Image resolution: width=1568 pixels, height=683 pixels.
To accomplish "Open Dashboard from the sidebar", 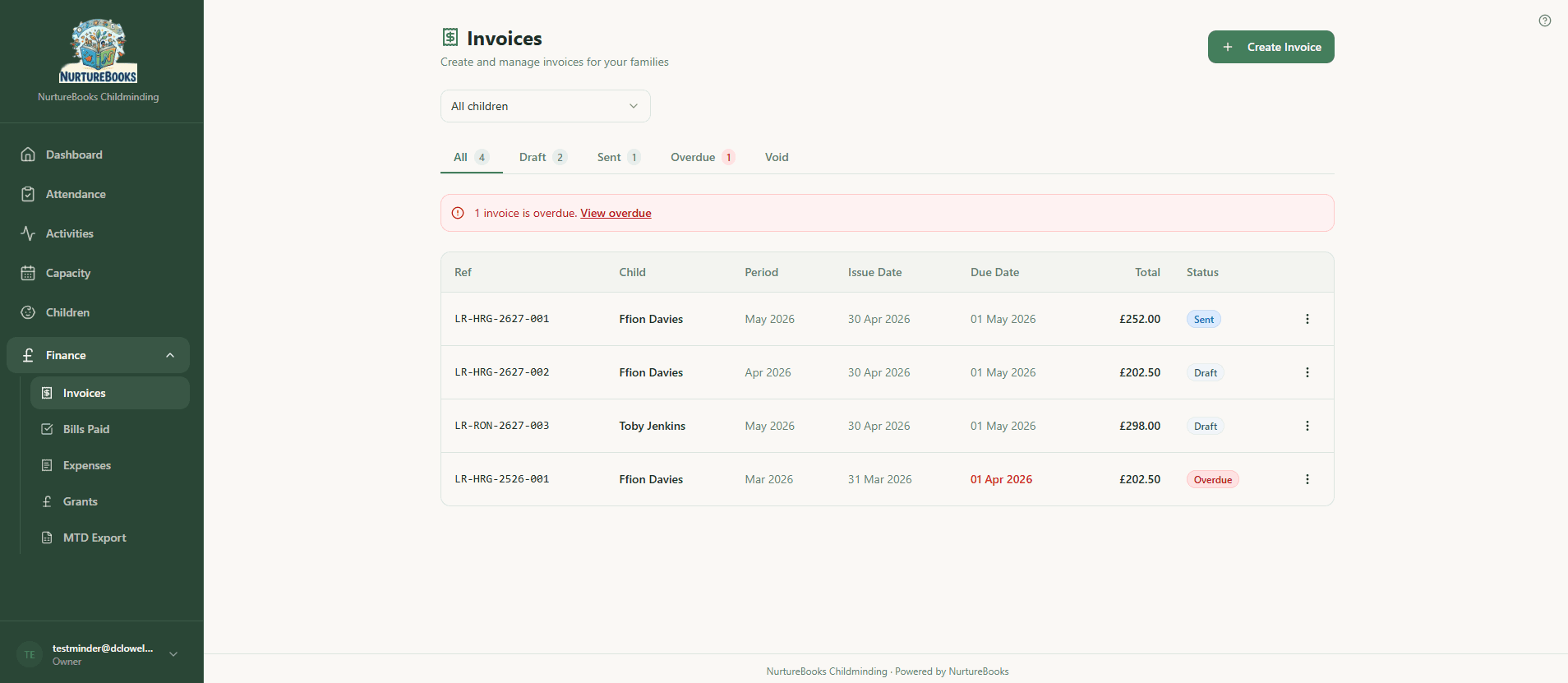I will click(x=98, y=155).
